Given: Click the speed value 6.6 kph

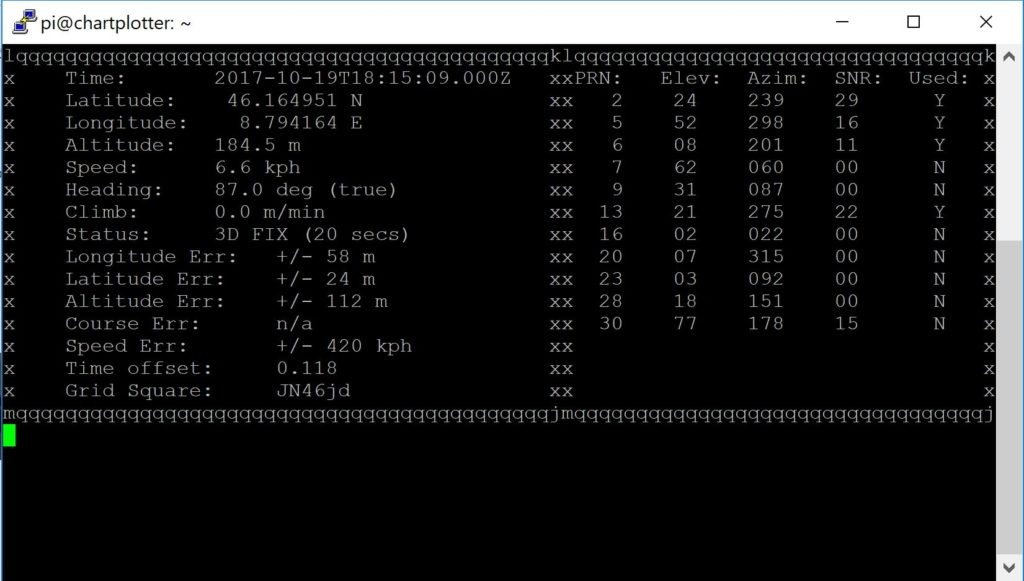Looking at the screenshot, I should point(257,168).
